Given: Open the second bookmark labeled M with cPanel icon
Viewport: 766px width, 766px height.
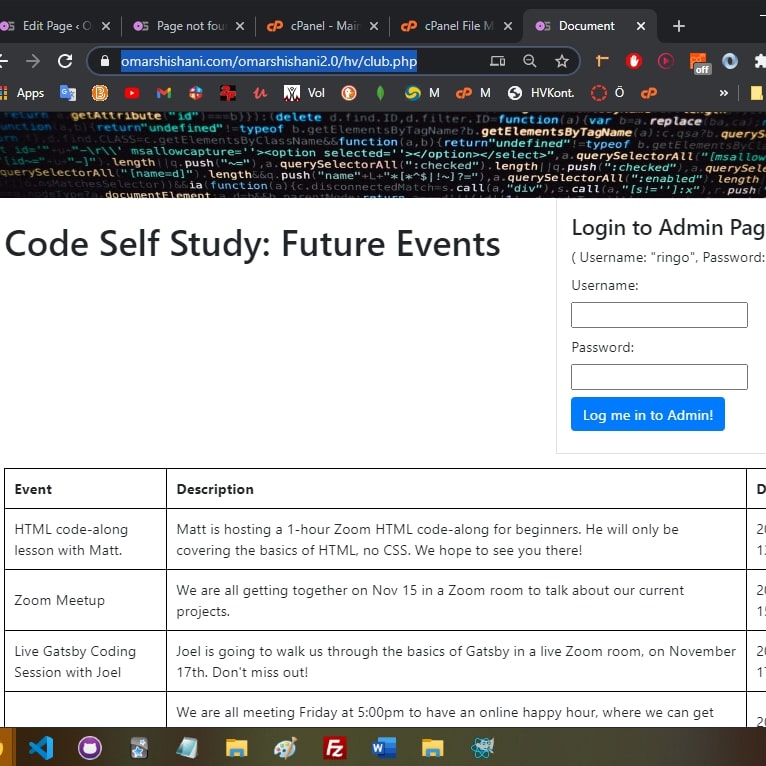Looking at the screenshot, I should (x=473, y=93).
